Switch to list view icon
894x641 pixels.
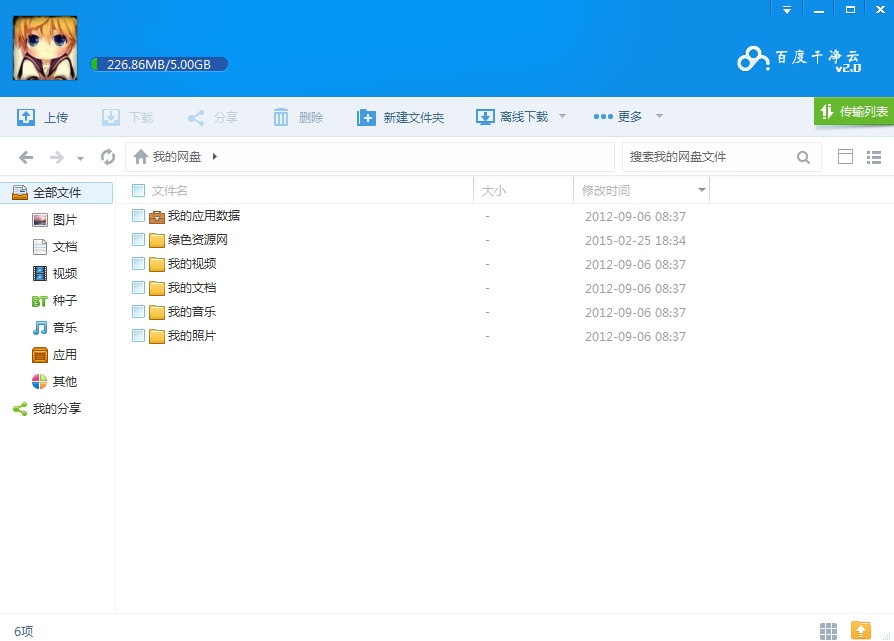click(874, 157)
